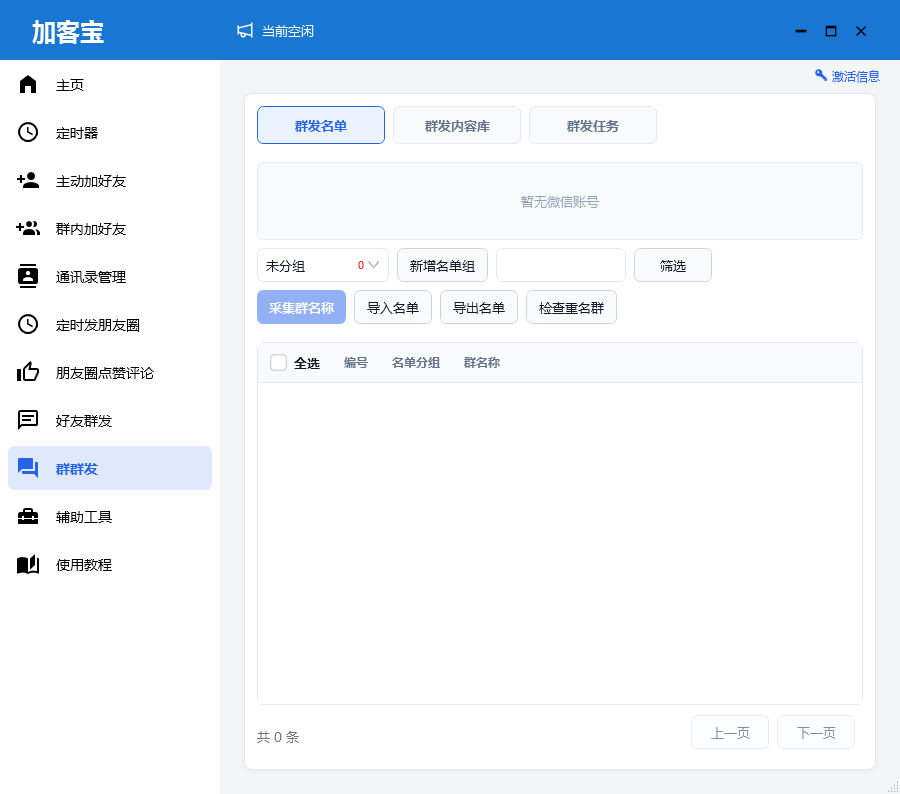This screenshot has width=900, height=794.
Task: Switch to 定时发朋友圈
Action: click(110, 325)
